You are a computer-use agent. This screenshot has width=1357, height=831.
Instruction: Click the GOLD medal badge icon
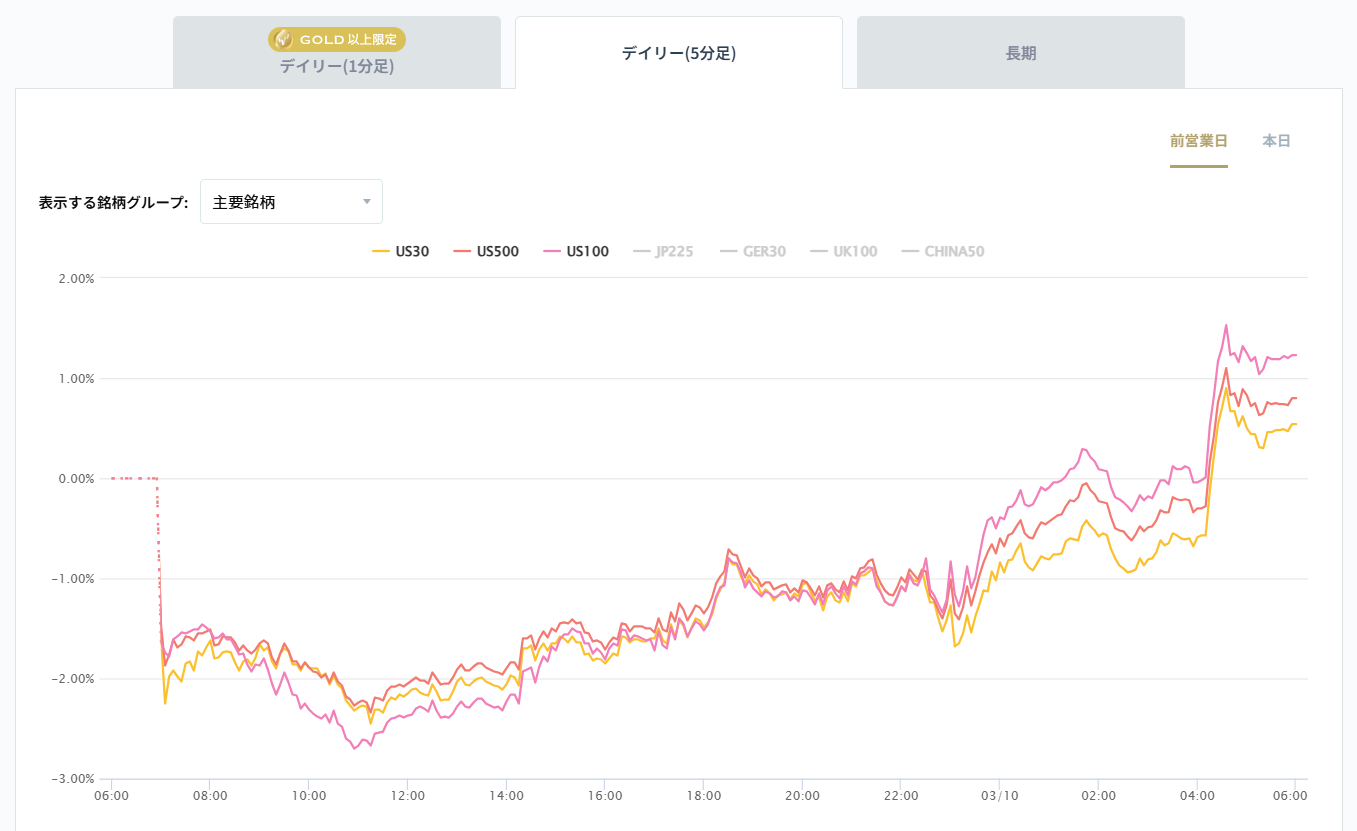coord(283,40)
